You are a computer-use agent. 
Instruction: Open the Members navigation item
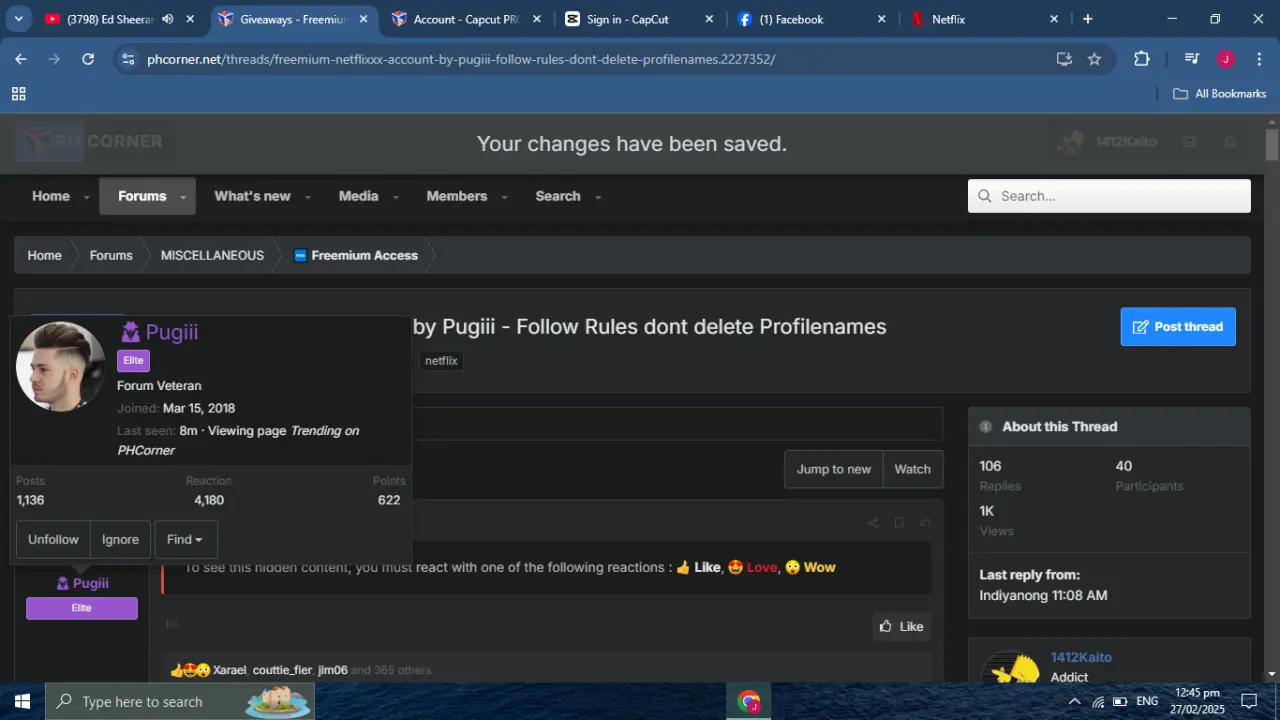click(x=457, y=196)
